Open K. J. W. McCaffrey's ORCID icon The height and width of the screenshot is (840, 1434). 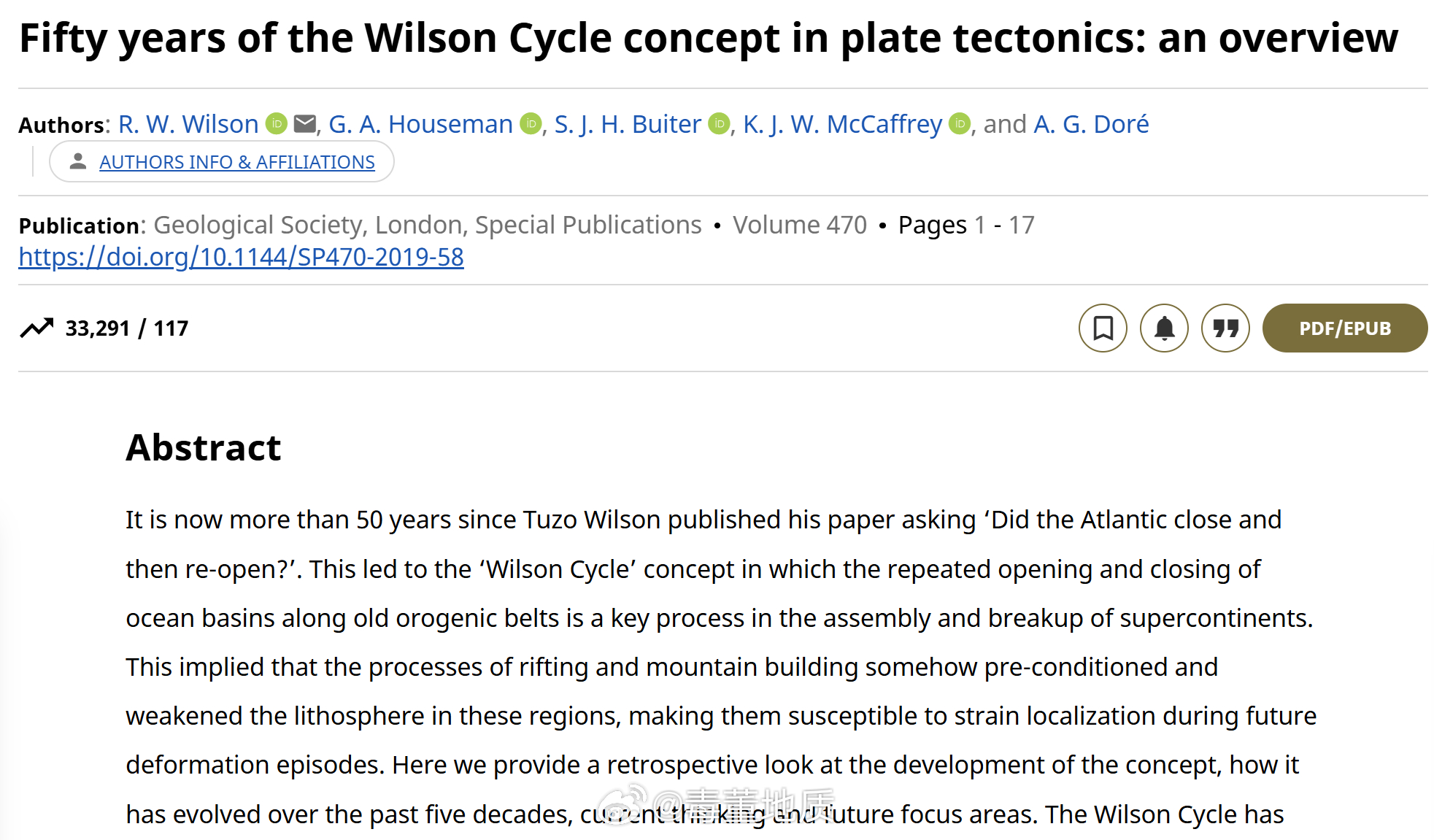pyautogui.click(x=960, y=124)
